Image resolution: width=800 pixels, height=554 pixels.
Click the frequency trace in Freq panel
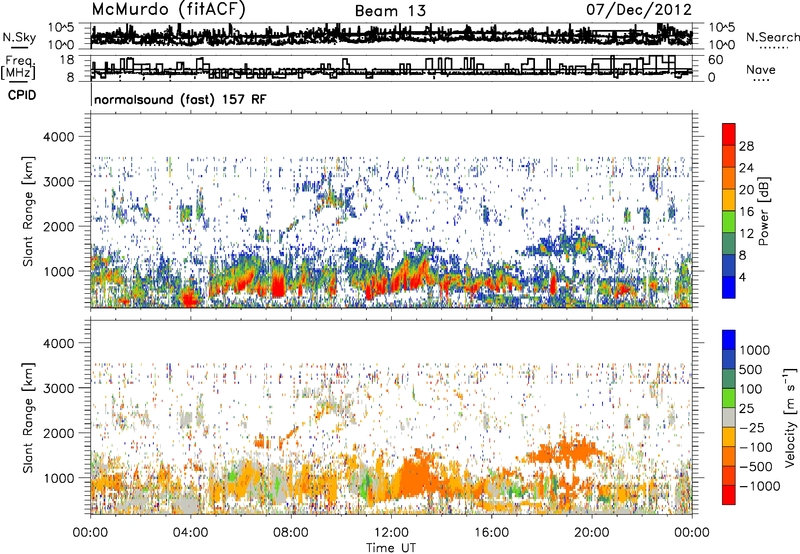tap(391, 68)
